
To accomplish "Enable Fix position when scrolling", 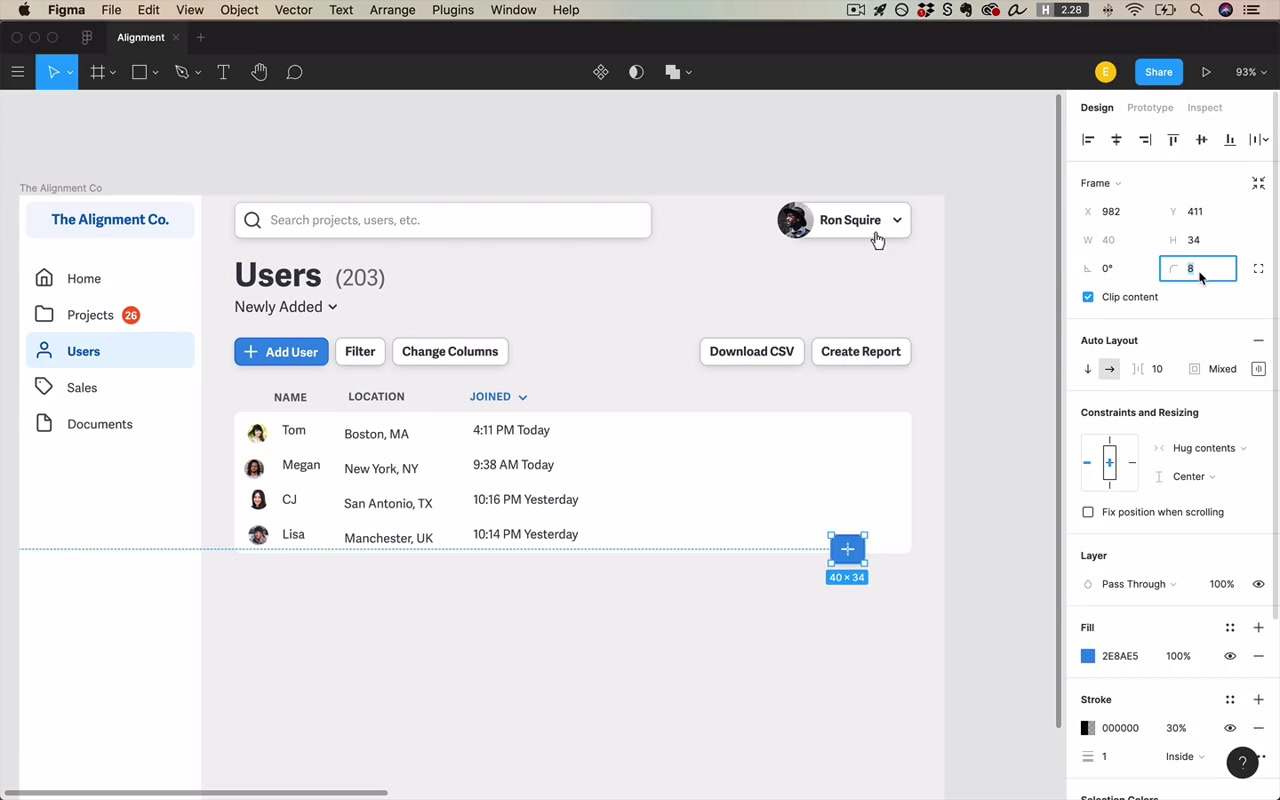I will (x=1088, y=512).
